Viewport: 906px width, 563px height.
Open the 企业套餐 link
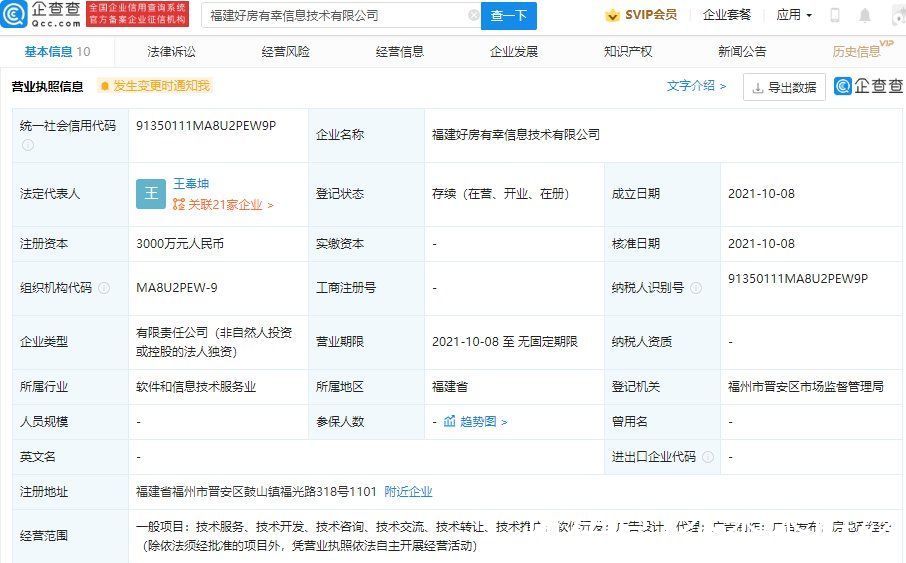click(x=727, y=15)
